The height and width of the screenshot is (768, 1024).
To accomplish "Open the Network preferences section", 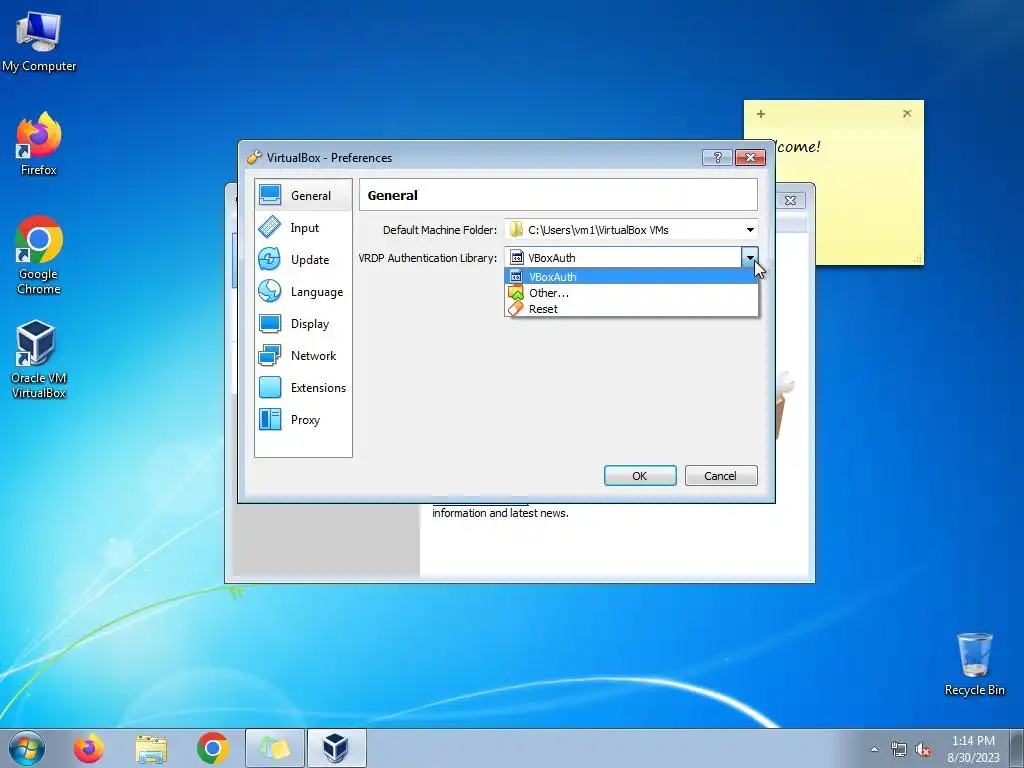I will [x=304, y=355].
